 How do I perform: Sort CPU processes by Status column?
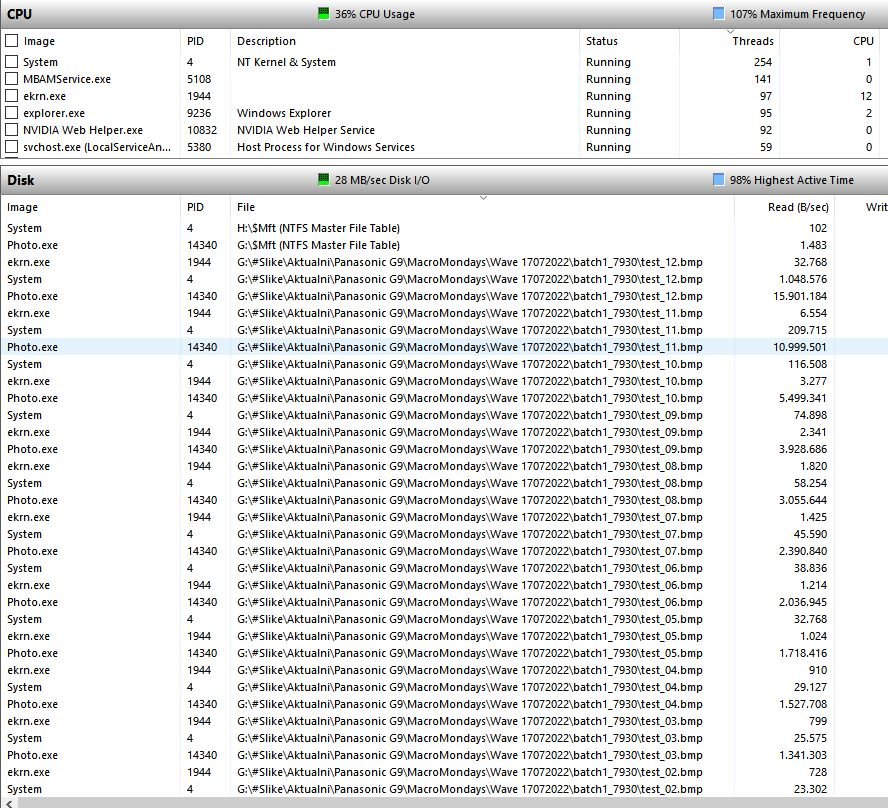click(x=602, y=41)
